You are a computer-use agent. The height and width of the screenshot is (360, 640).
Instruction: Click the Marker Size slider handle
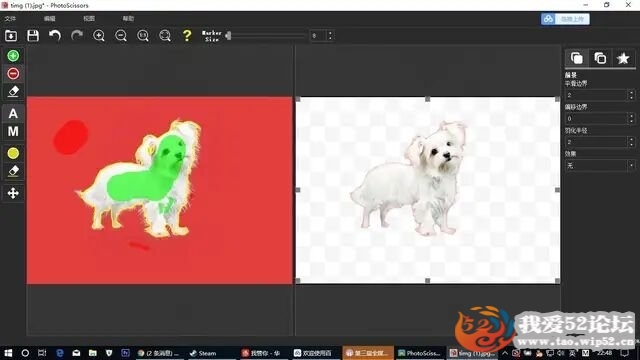[x=229, y=36]
